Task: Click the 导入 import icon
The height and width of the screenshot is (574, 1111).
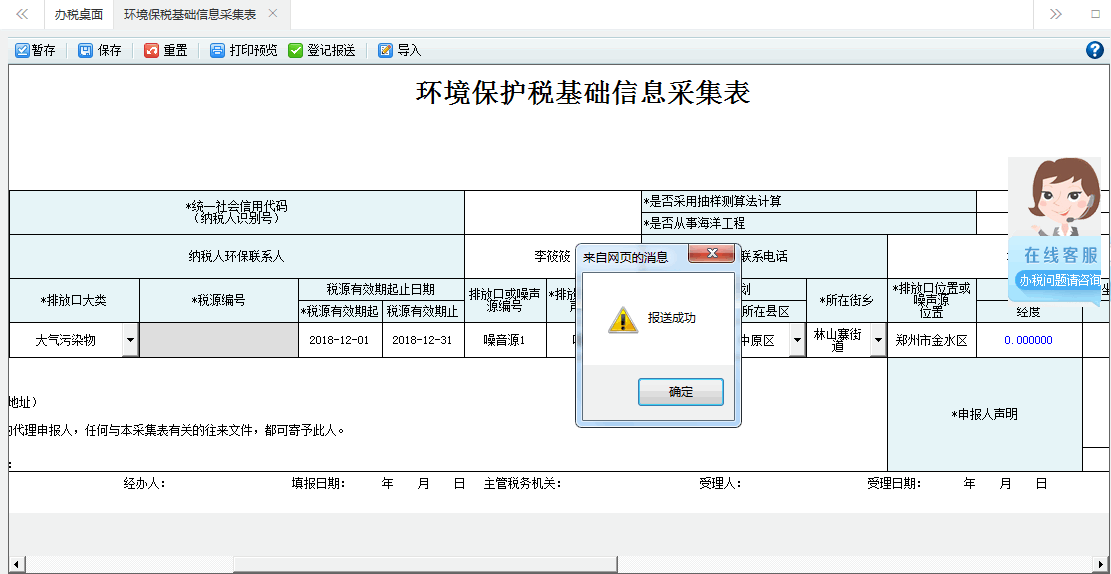Action: 385,50
